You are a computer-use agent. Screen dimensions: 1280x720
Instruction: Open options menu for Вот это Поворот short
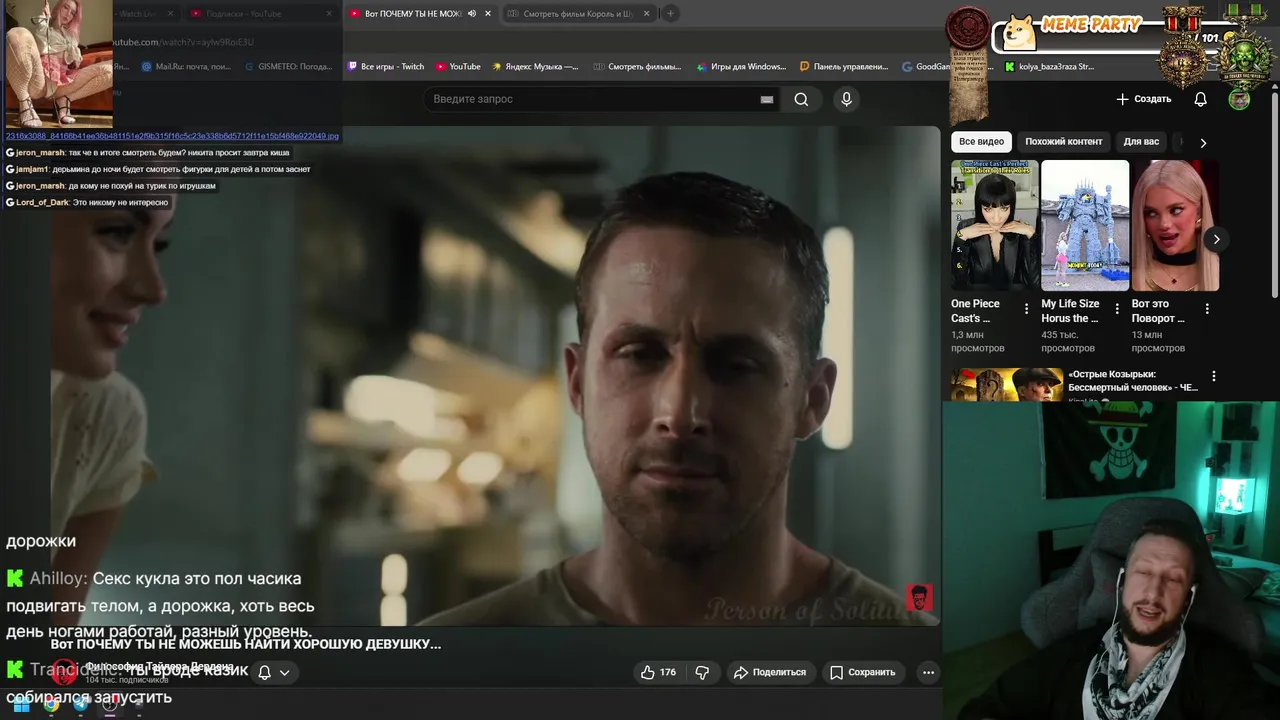pyautogui.click(x=1207, y=310)
